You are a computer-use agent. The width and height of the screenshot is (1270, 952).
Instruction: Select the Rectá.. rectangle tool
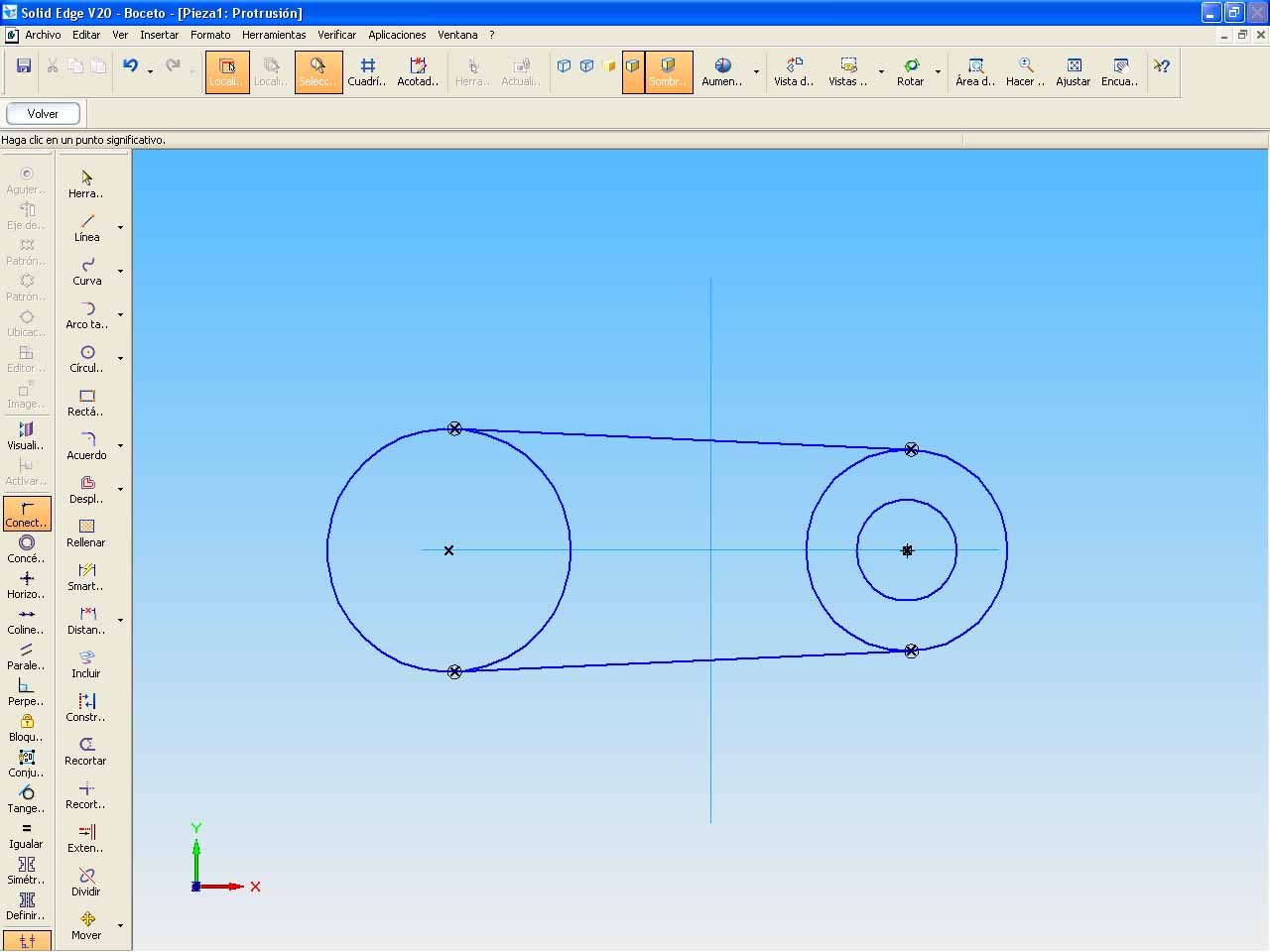(86, 403)
